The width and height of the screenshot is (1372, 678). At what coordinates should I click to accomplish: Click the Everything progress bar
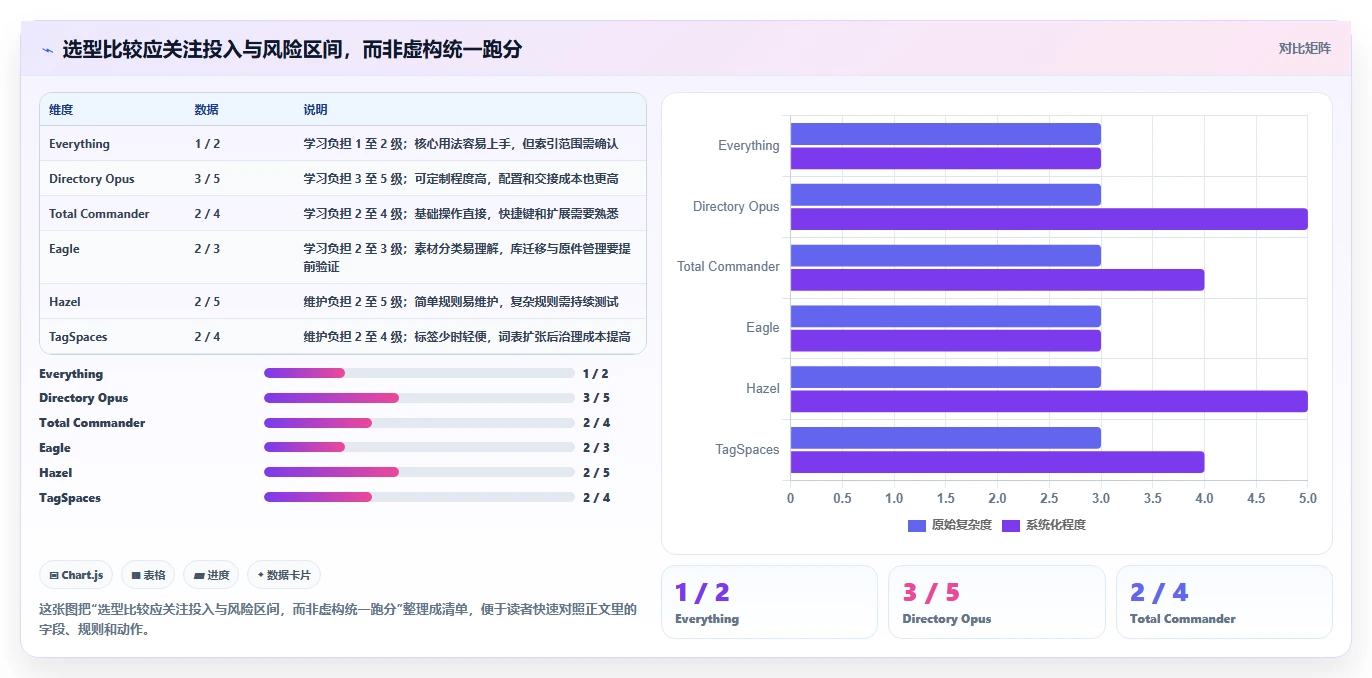click(x=419, y=373)
